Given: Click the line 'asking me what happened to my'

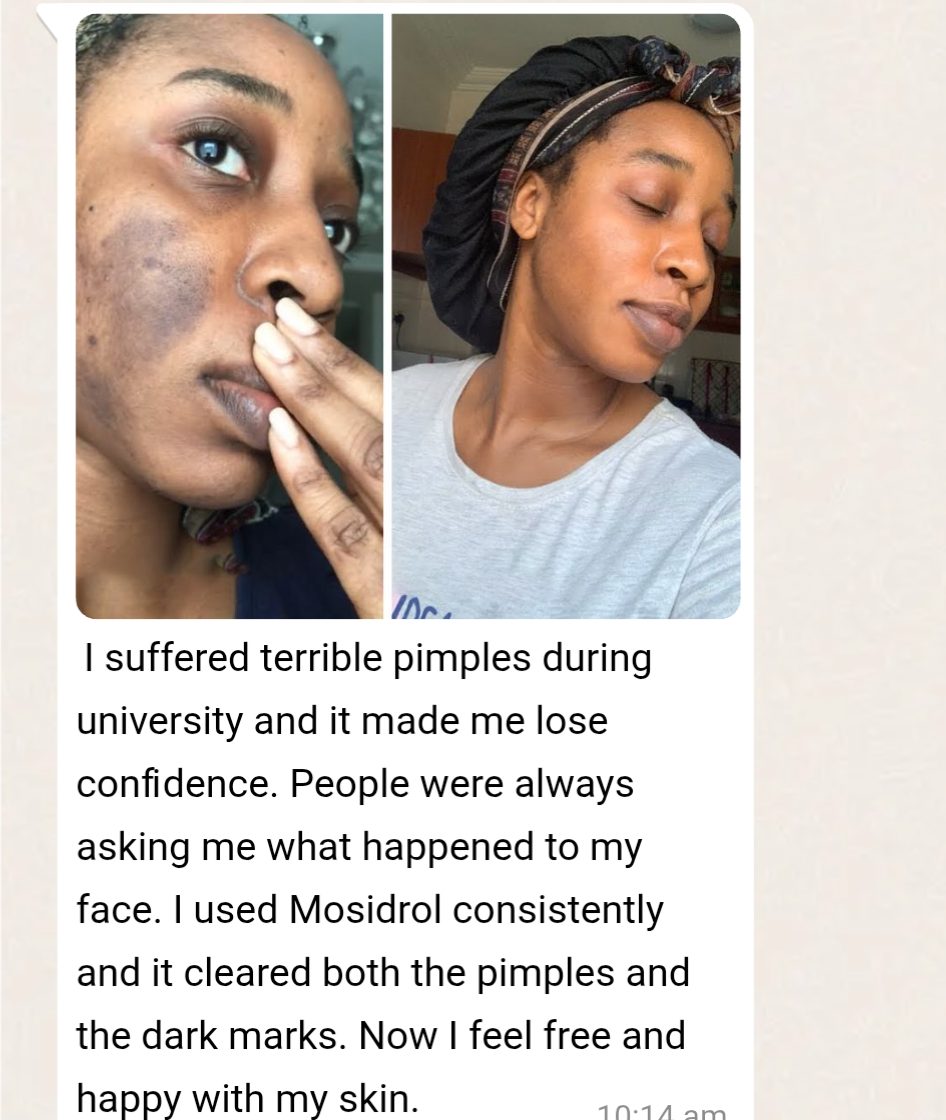Looking at the screenshot, I should 359,847.
